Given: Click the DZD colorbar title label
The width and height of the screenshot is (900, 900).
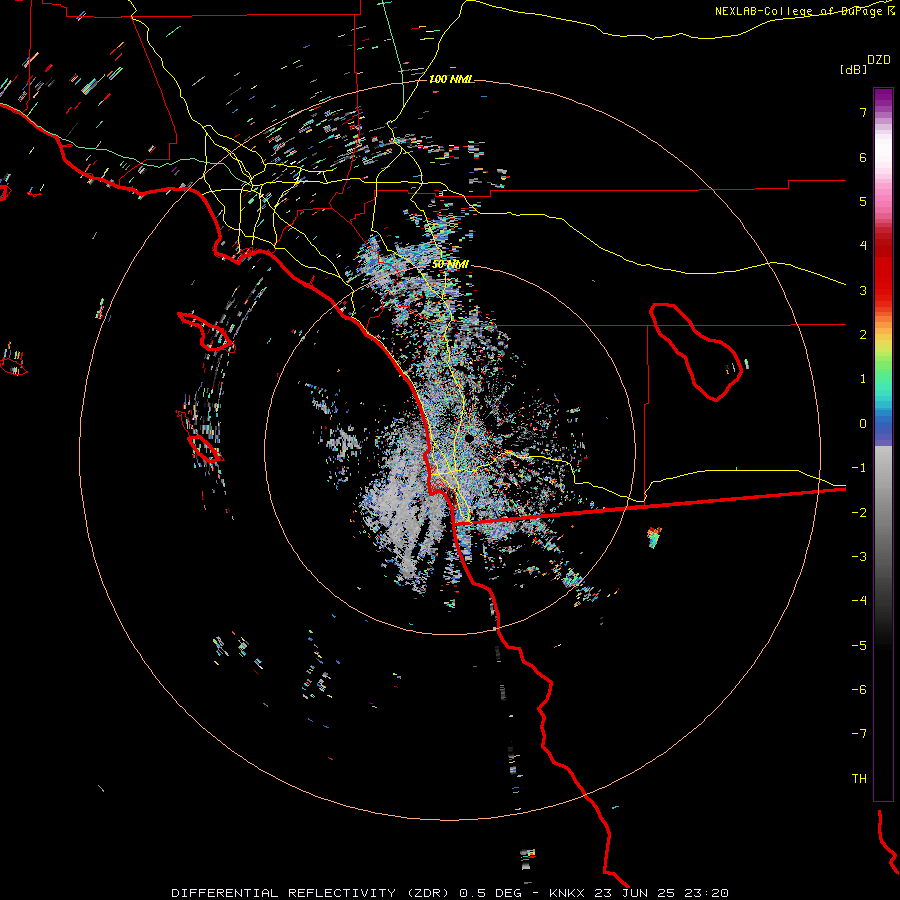Looking at the screenshot, I should (x=879, y=60).
